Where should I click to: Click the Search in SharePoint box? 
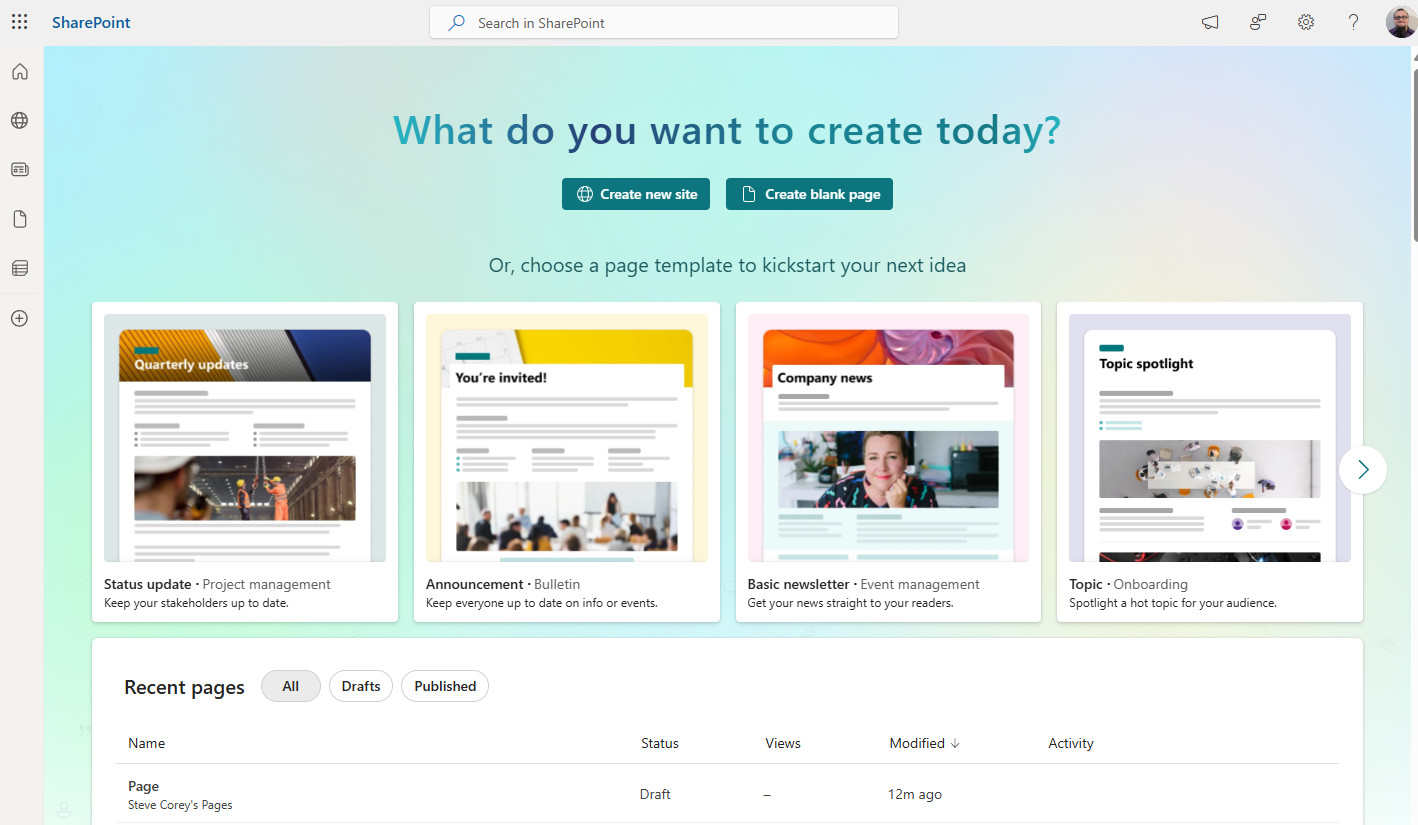664,23
